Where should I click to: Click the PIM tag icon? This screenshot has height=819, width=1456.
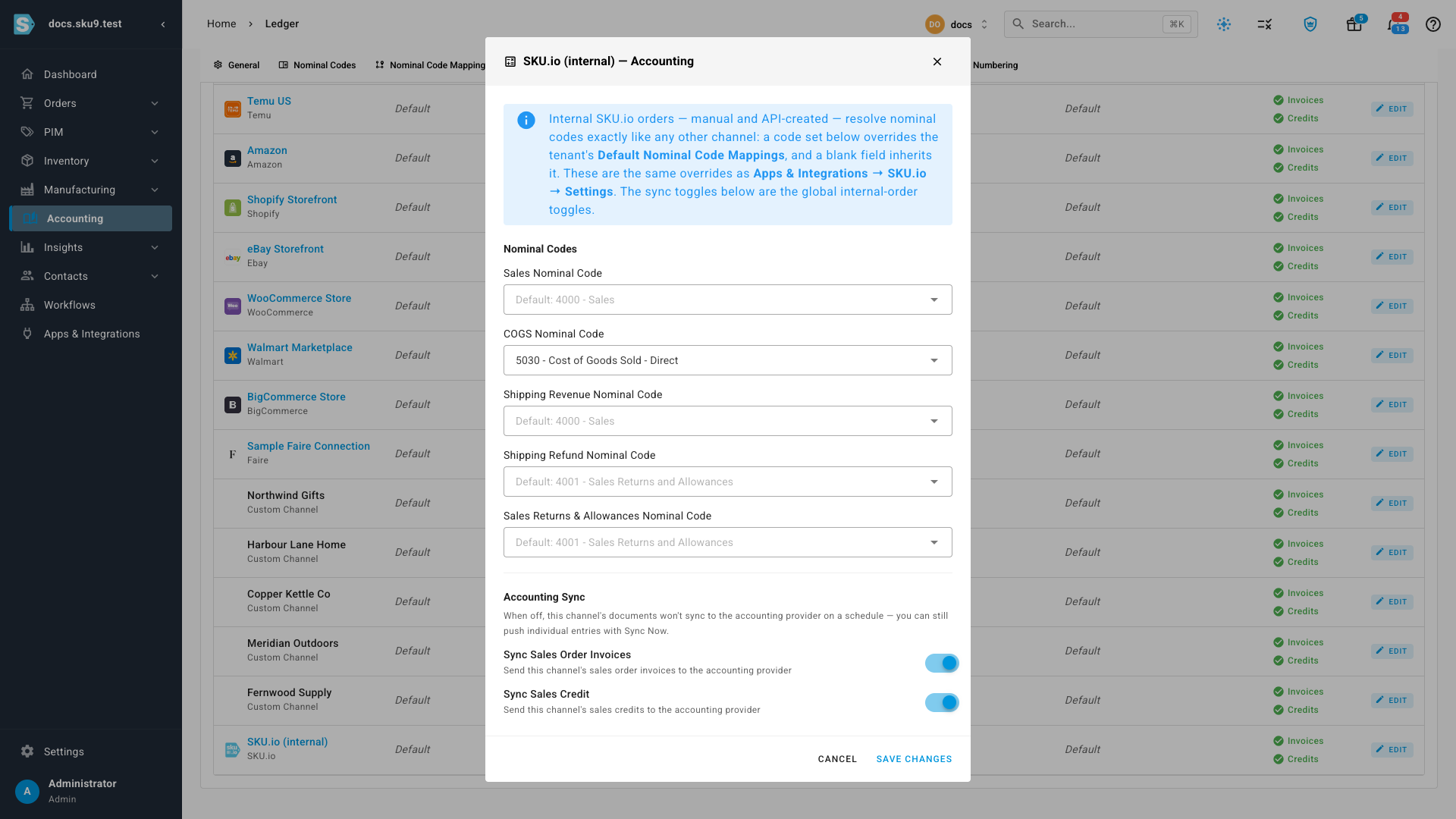point(27,132)
